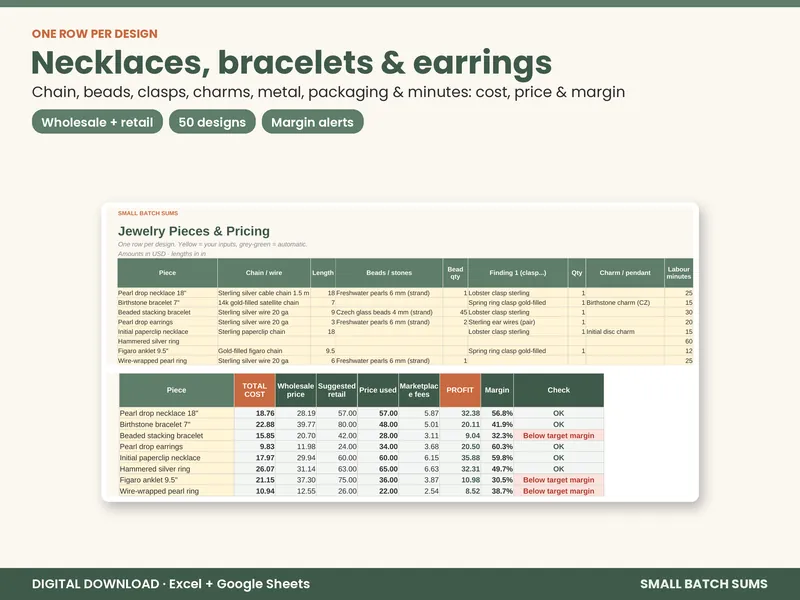Viewport: 800px width, 600px height.
Task: Click the "Margin" column header
Action: pos(497,390)
